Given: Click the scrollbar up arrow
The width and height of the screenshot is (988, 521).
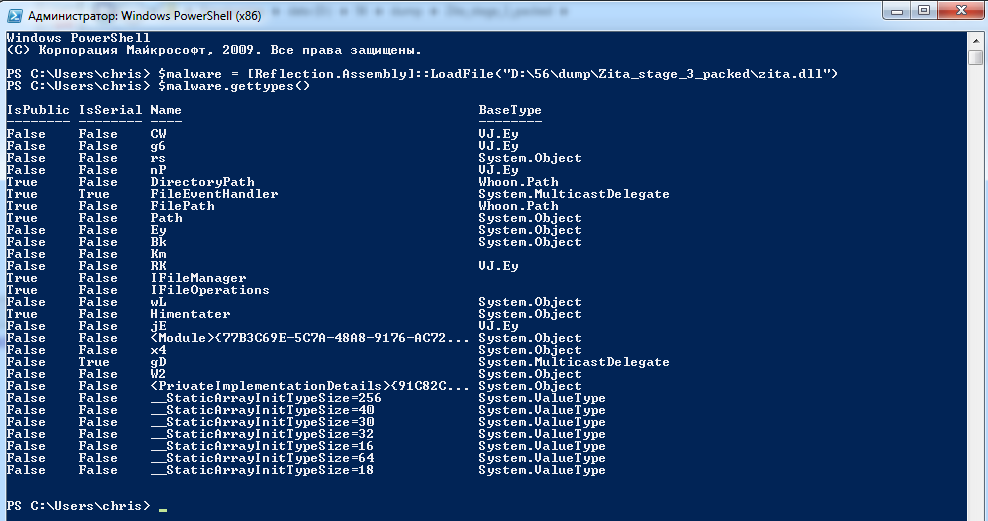Looking at the screenshot, I should [975, 40].
